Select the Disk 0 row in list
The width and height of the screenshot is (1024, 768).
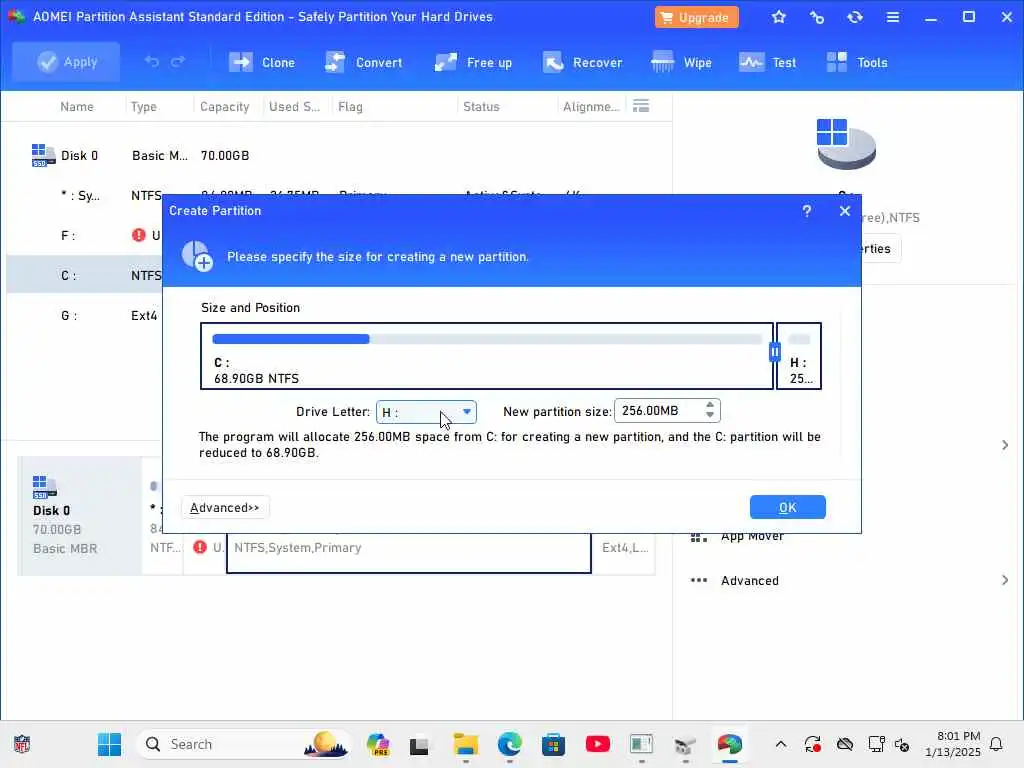(340, 155)
